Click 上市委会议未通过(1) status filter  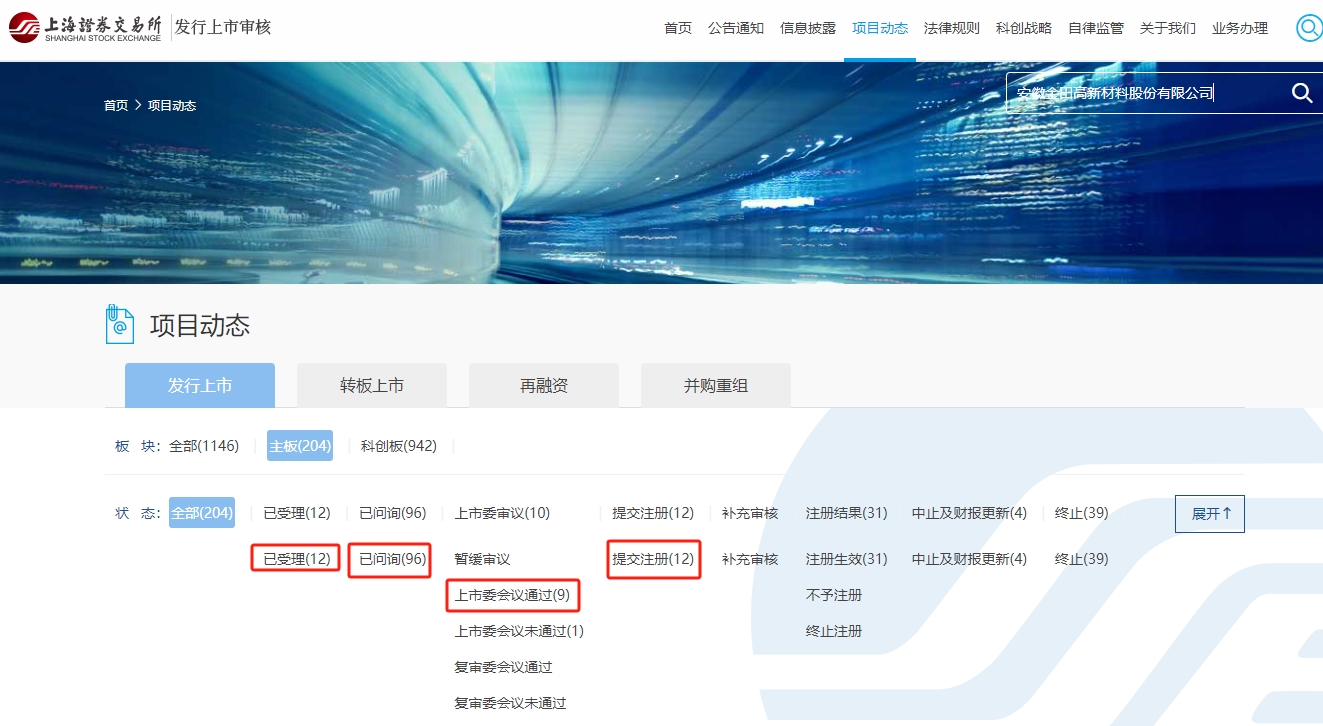[x=519, y=631]
